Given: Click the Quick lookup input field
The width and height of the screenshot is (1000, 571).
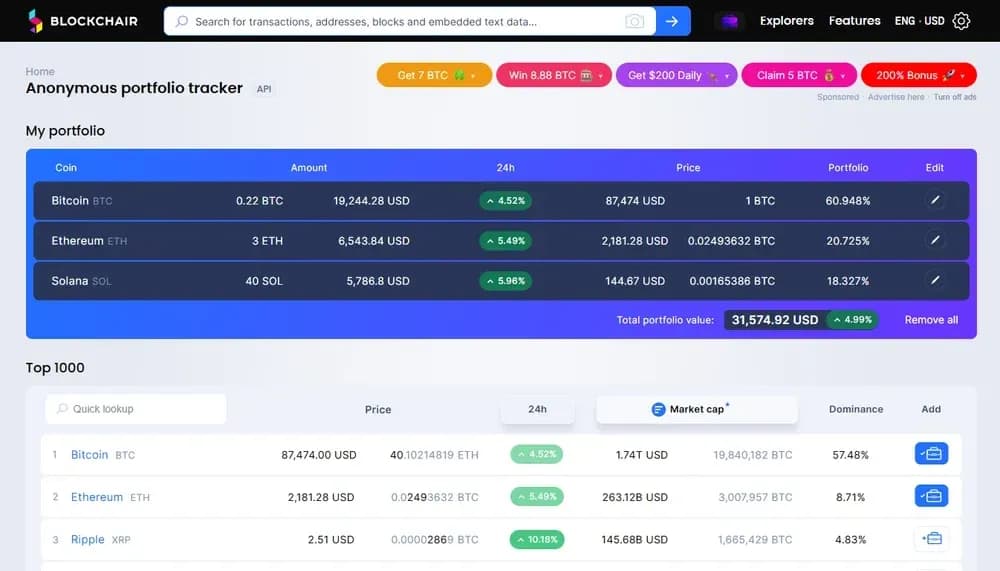Looking at the screenshot, I should coord(135,409).
